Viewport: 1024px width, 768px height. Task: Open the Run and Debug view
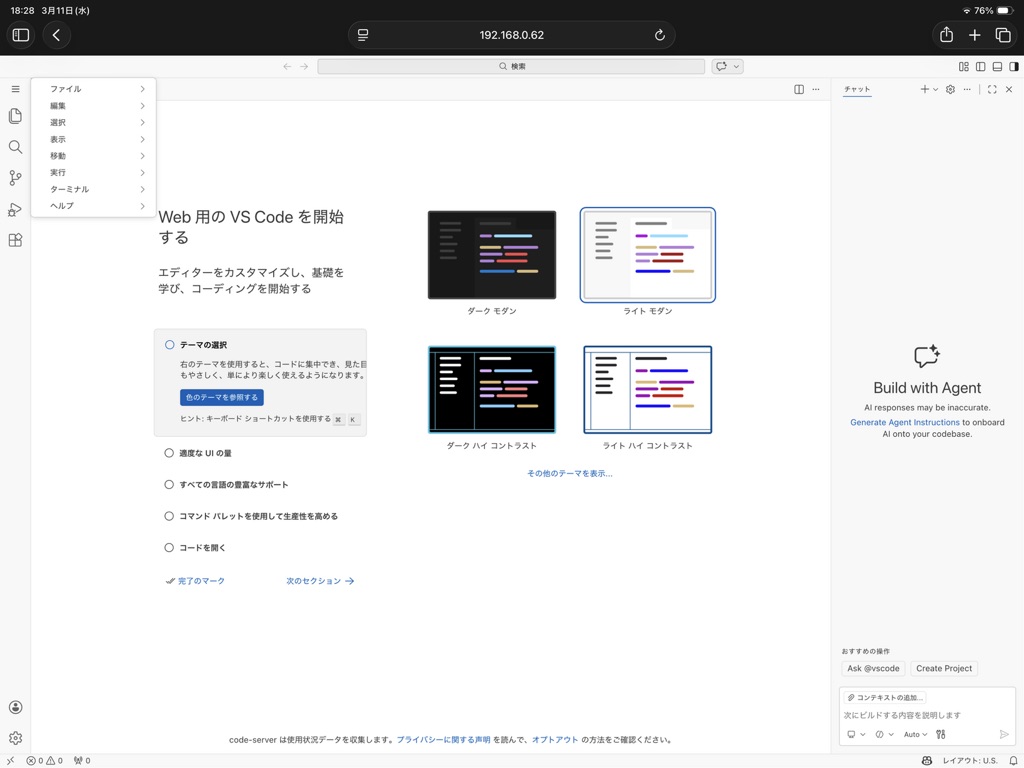pos(15,209)
